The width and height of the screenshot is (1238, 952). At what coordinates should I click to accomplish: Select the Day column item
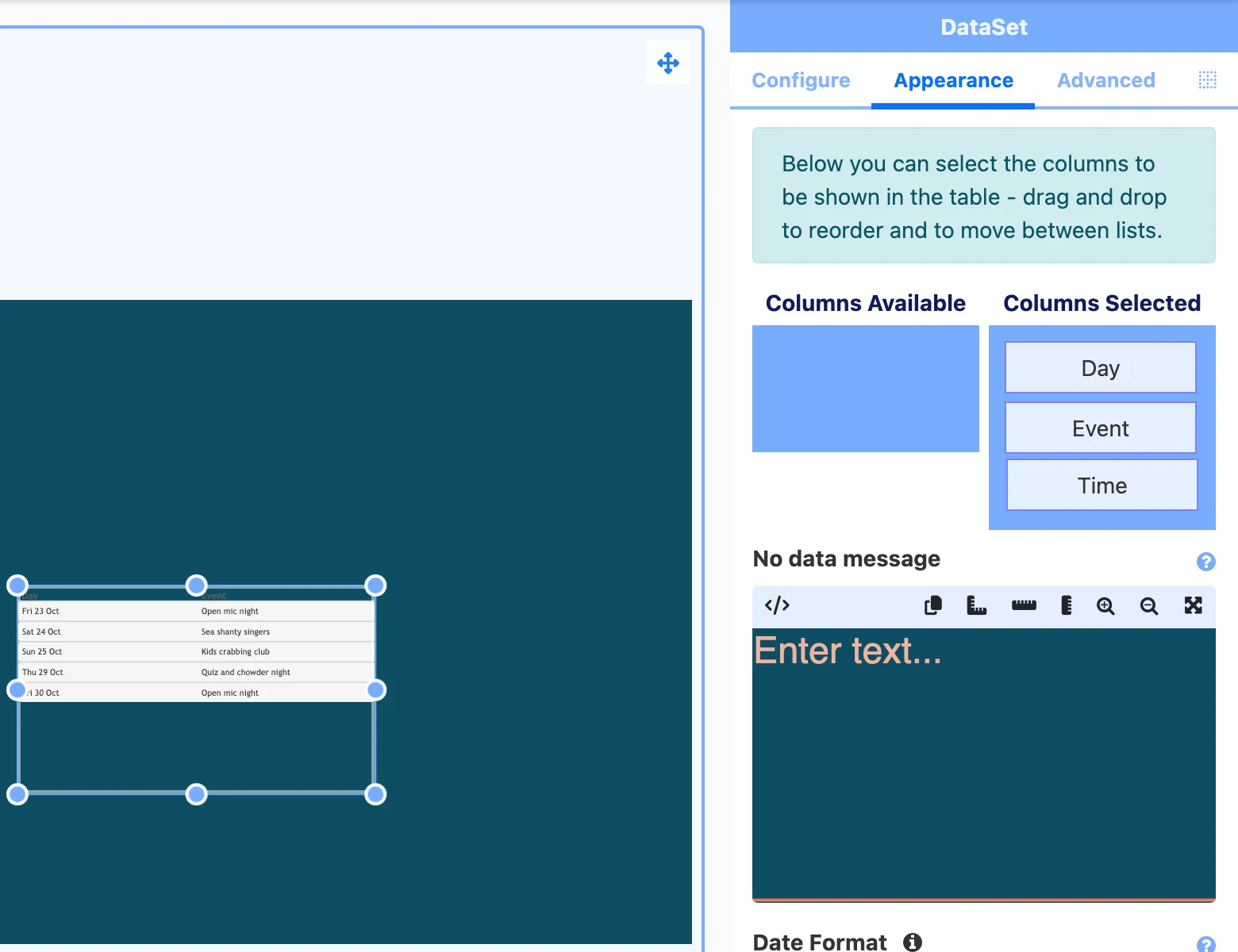1101,368
